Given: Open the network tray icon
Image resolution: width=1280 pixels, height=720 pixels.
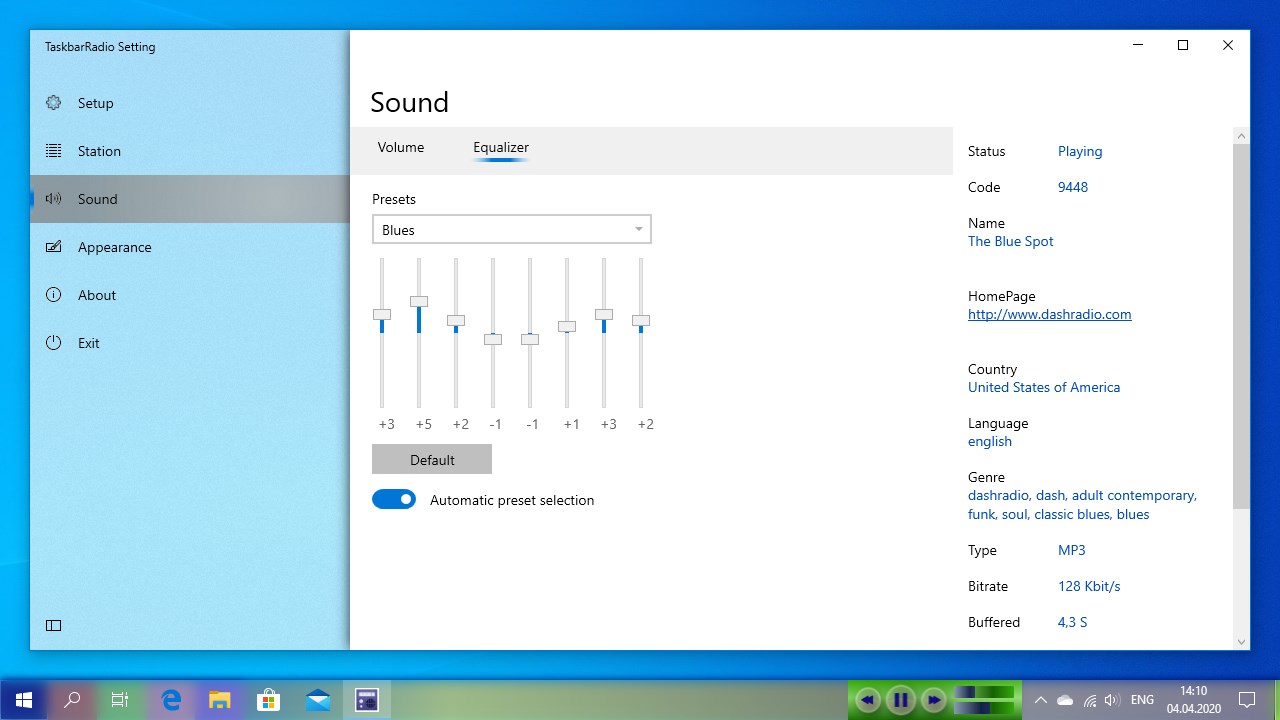Looking at the screenshot, I should click(1090, 700).
